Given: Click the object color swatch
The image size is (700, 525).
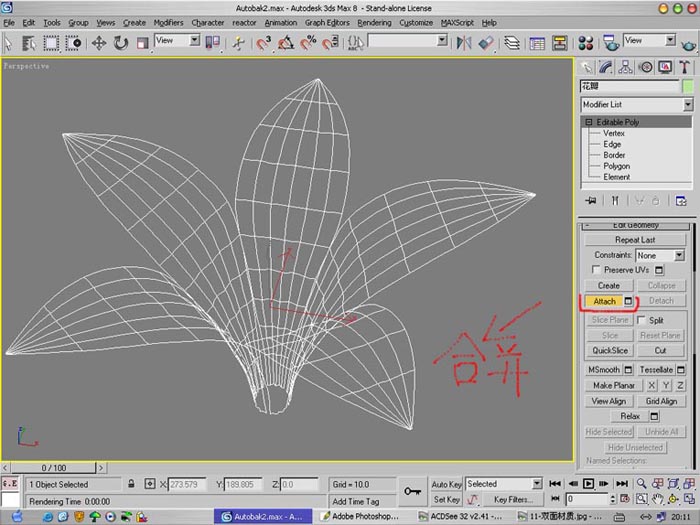Looking at the screenshot, I should pos(688,86).
